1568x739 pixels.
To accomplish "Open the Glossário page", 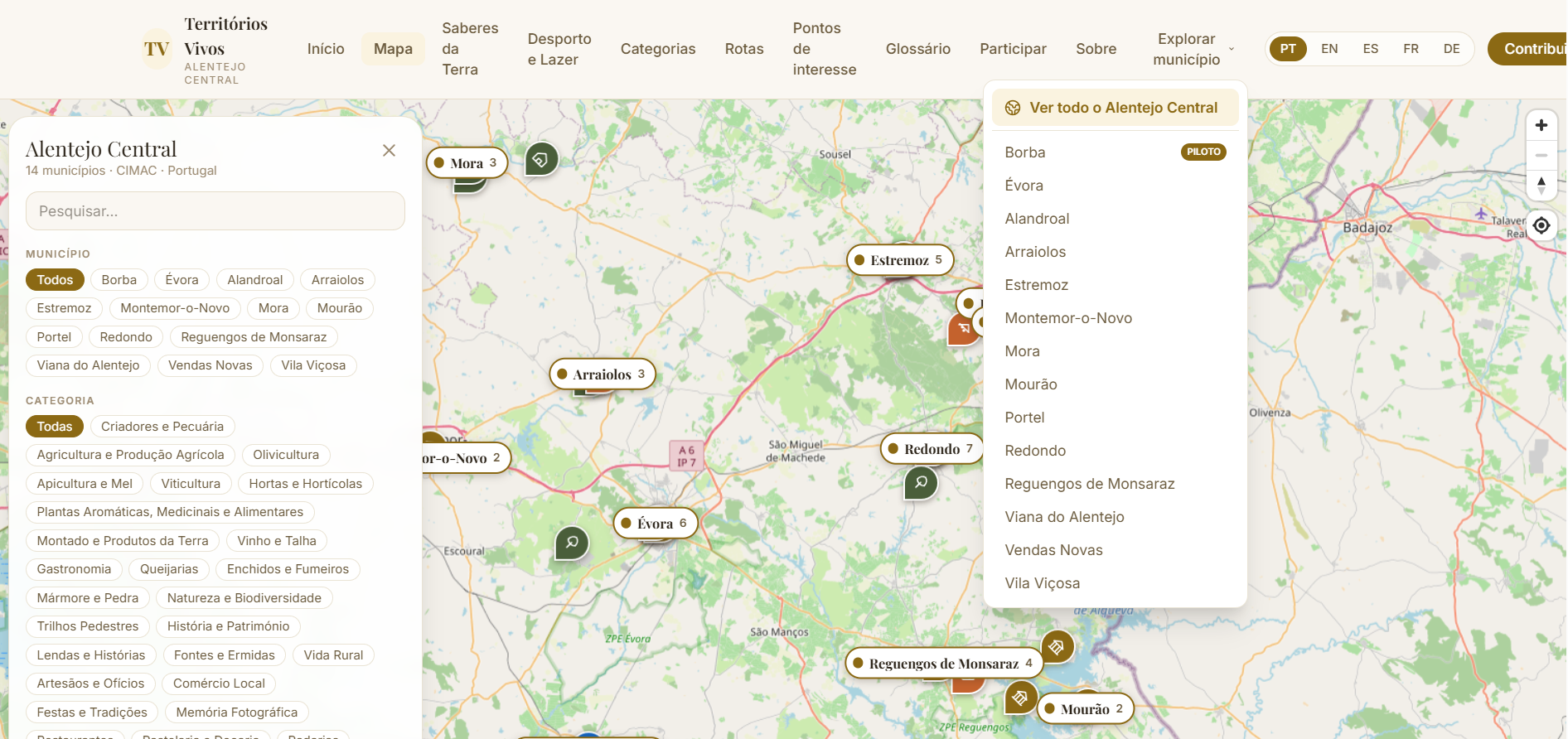I will tap(918, 49).
